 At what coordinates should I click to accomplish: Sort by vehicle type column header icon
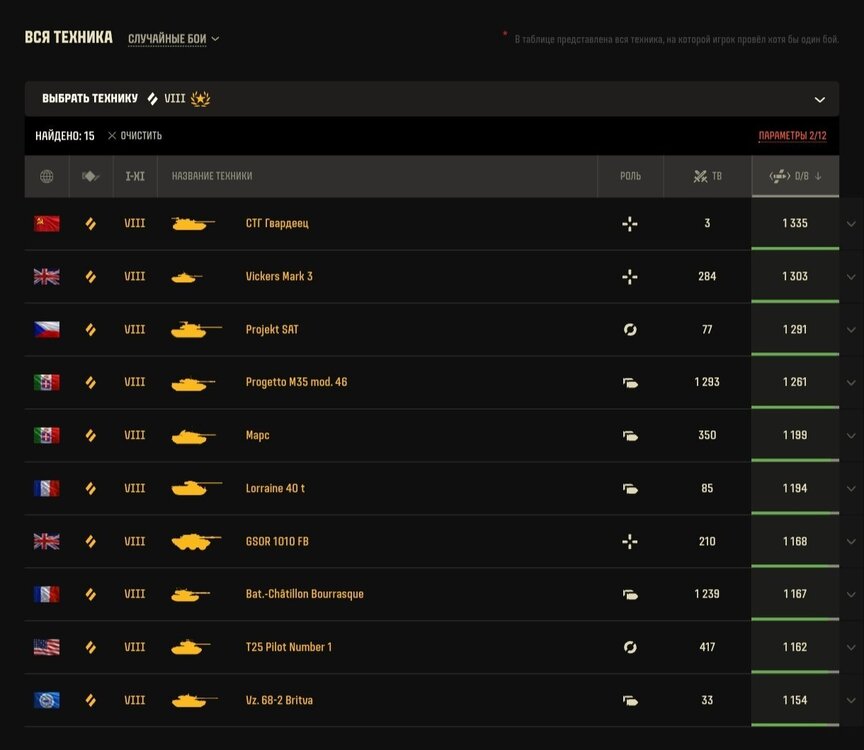90,176
